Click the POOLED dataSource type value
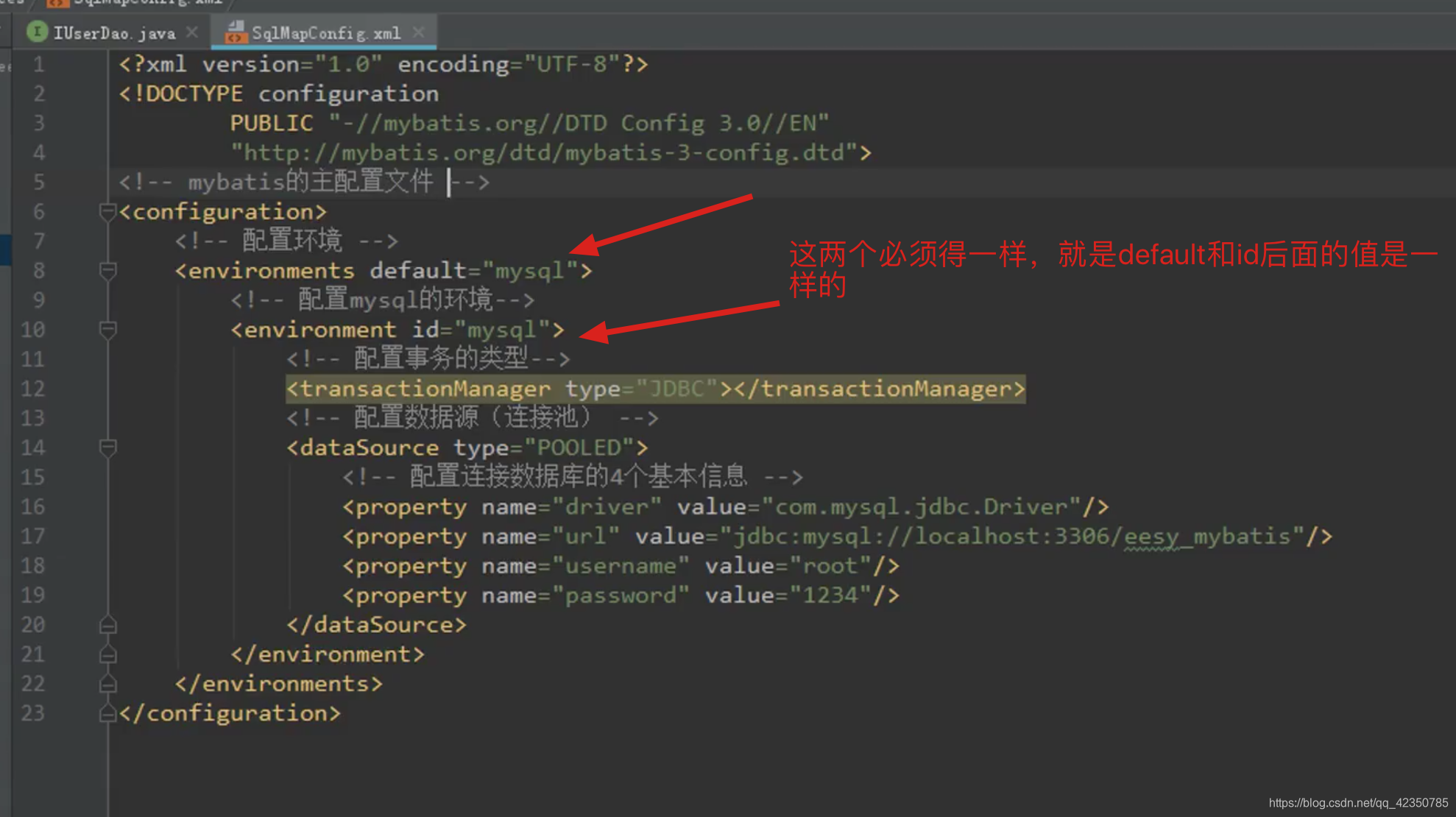 point(579,448)
